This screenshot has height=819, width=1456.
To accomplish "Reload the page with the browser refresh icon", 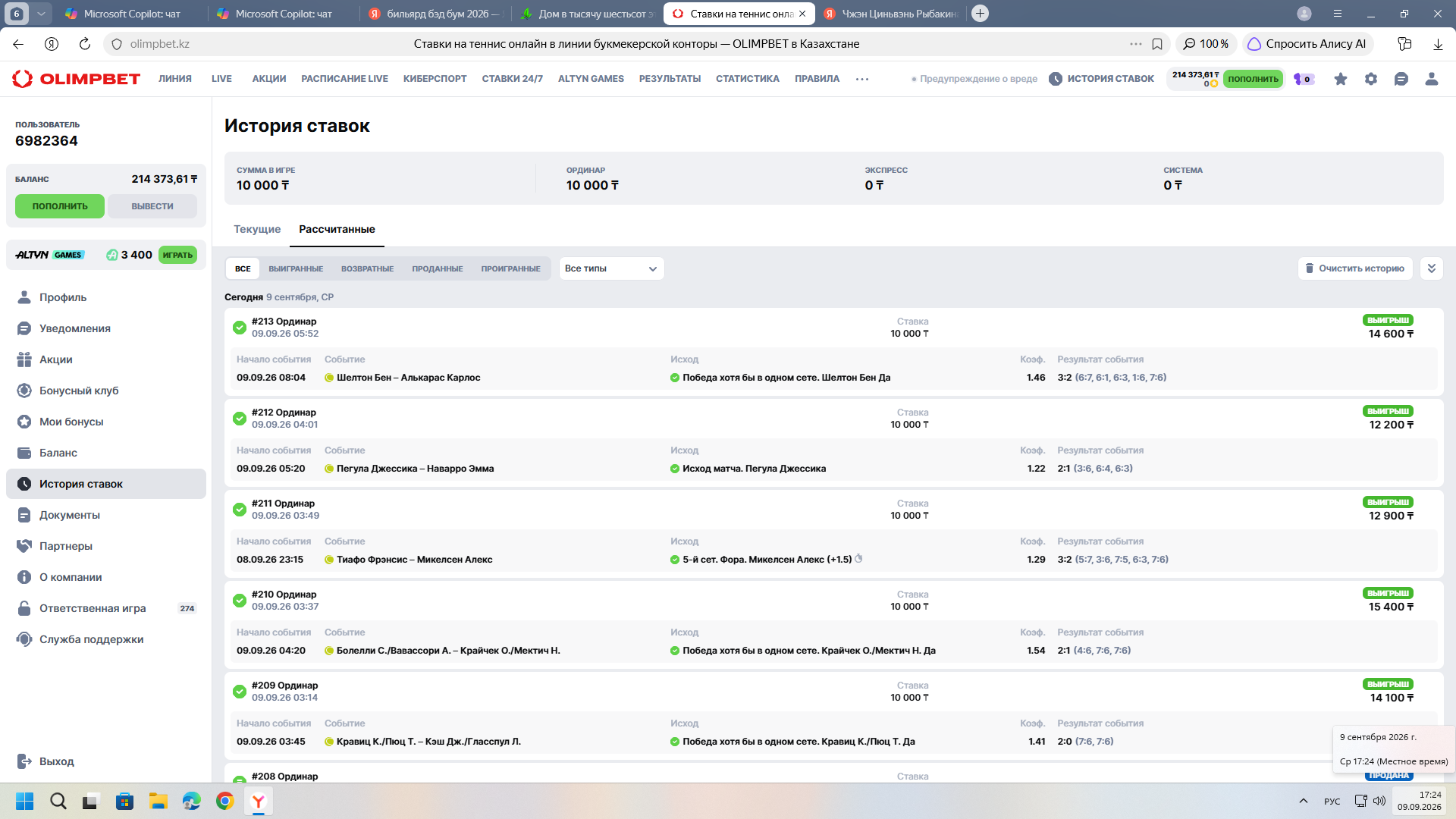I will [x=85, y=44].
